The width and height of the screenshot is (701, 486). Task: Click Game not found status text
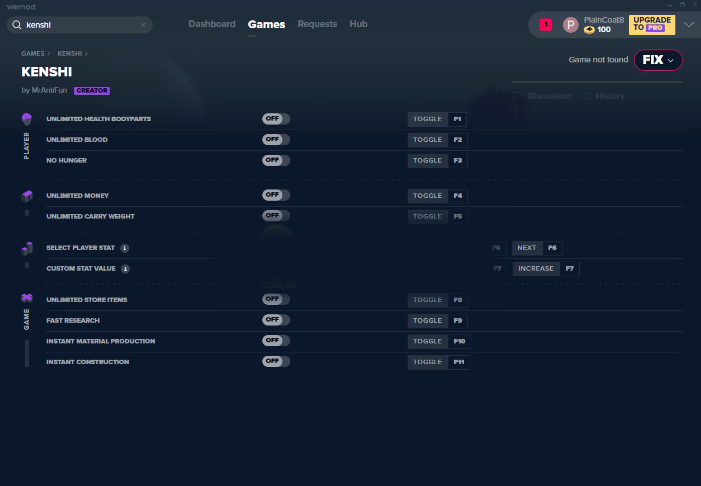(x=598, y=60)
